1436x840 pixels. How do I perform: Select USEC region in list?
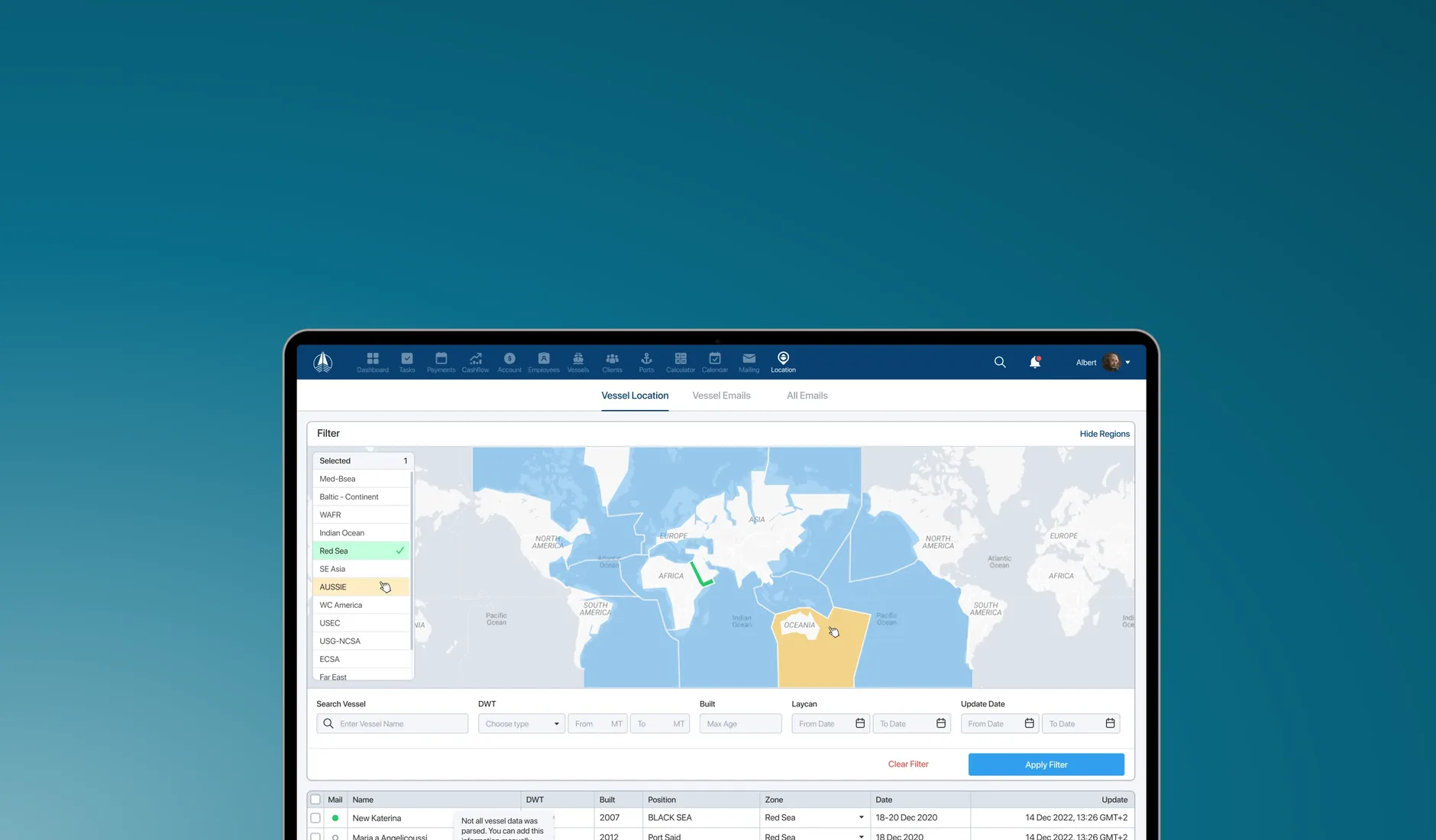click(x=361, y=623)
